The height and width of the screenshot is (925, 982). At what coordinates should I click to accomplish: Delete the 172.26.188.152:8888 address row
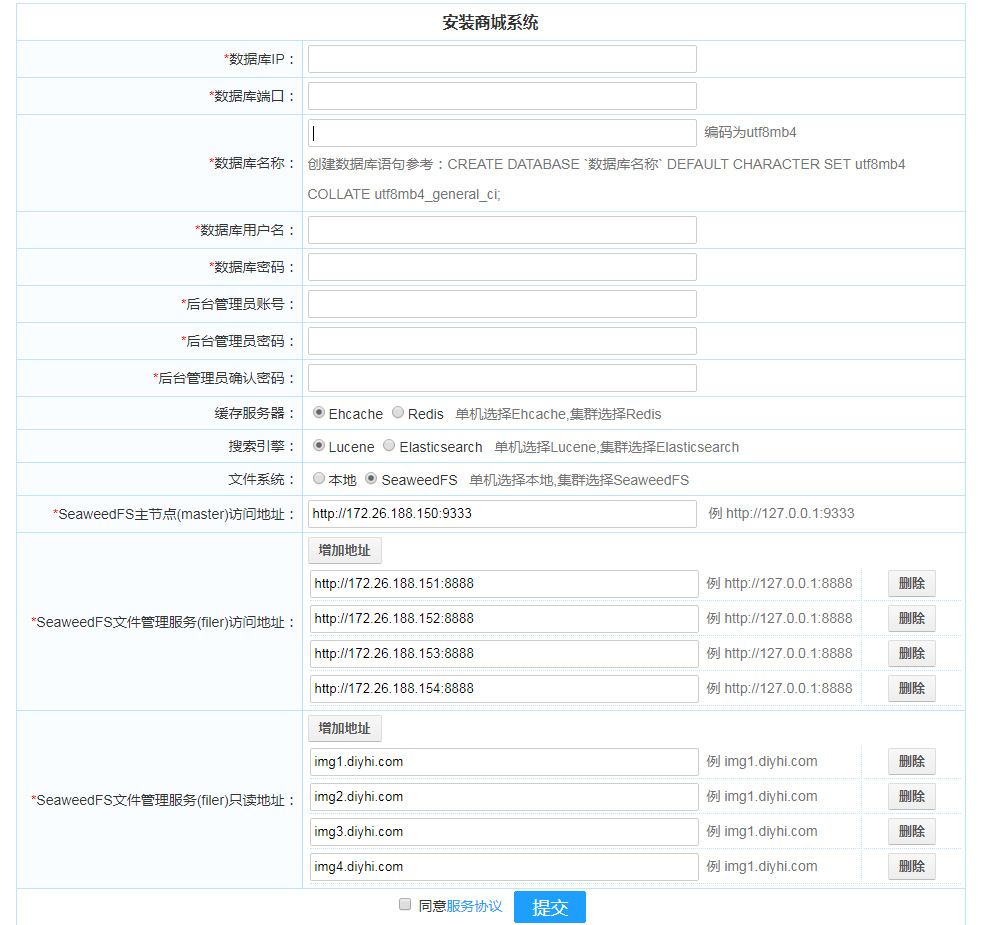coord(912,619)
